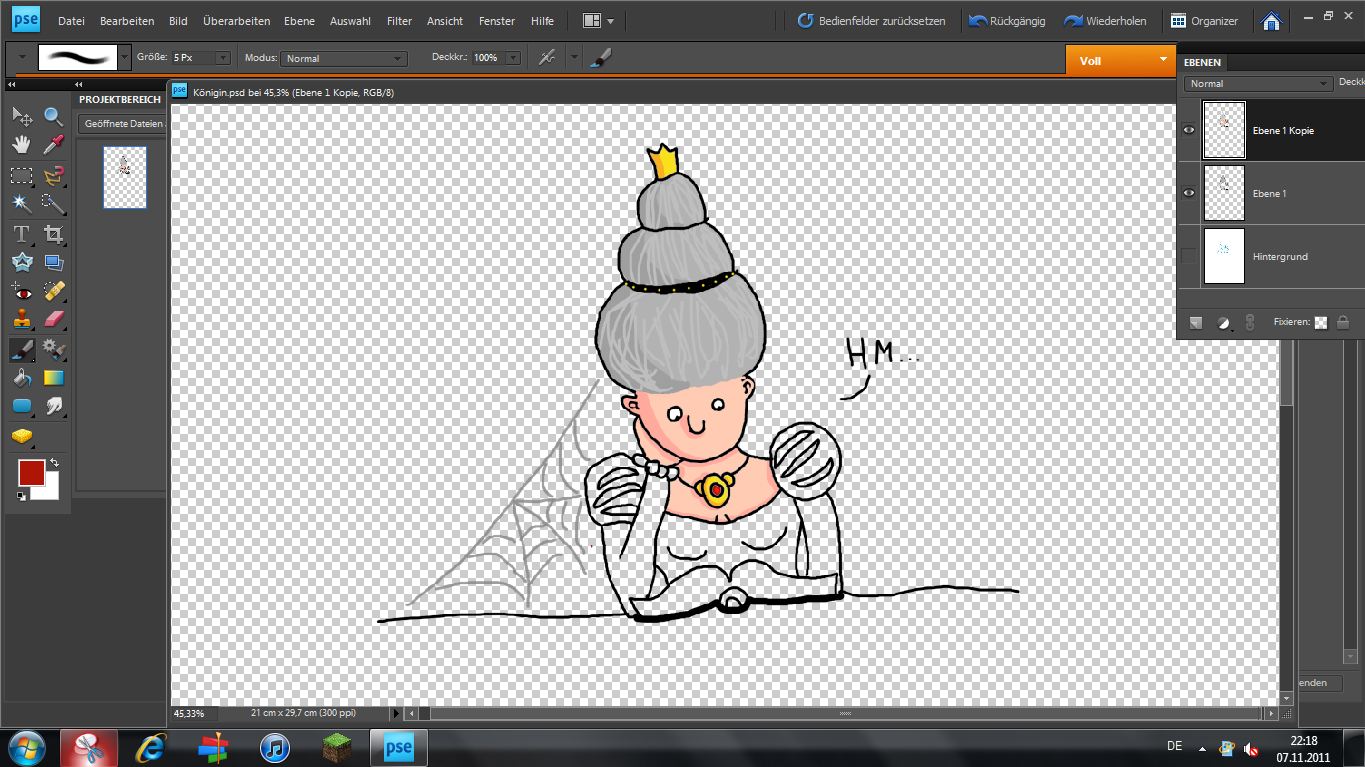Expand the layer blend mode Normal dropdown

(x=1258, y=84)
